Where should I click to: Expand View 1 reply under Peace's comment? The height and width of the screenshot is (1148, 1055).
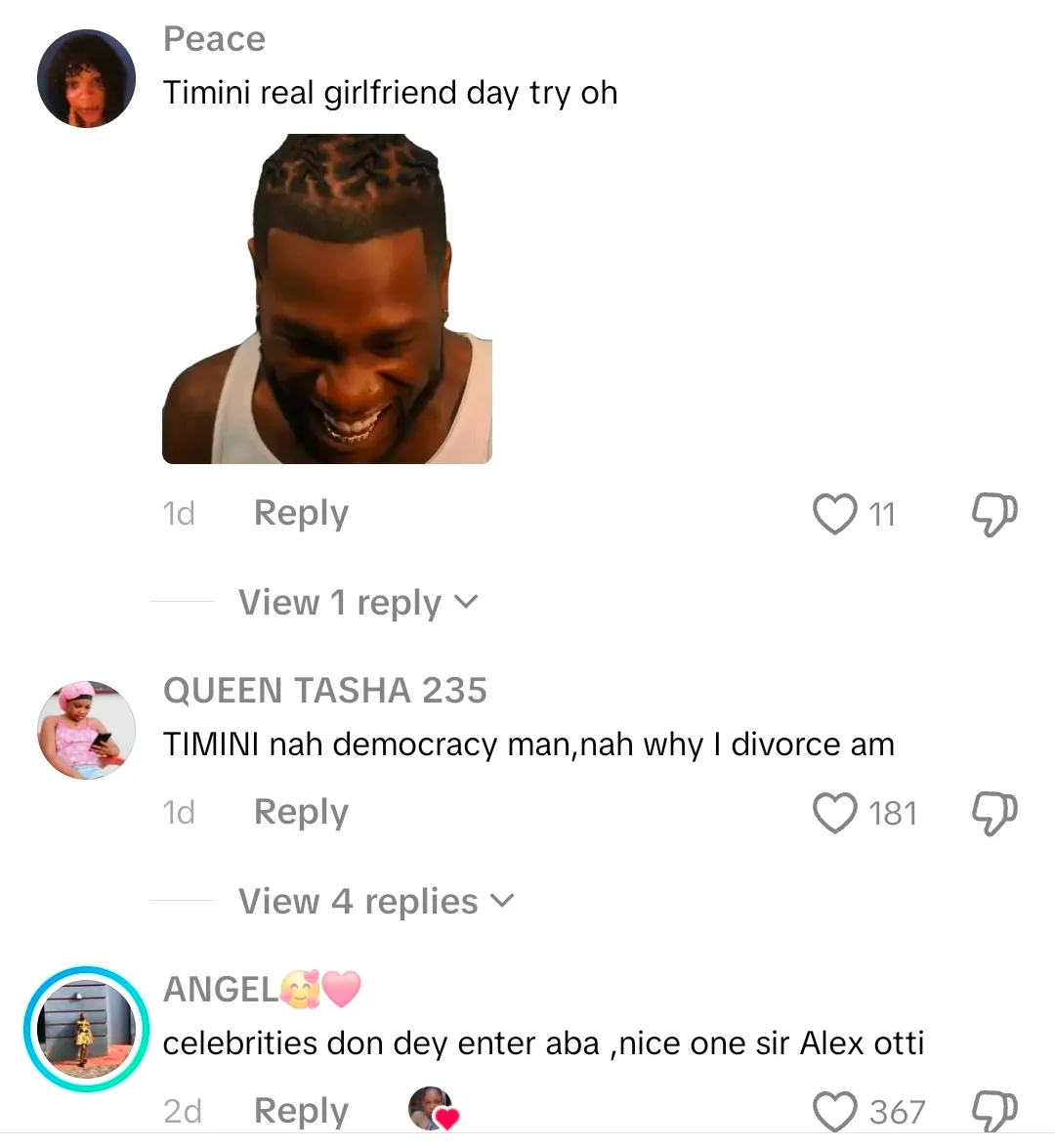(x=358, y=603)
